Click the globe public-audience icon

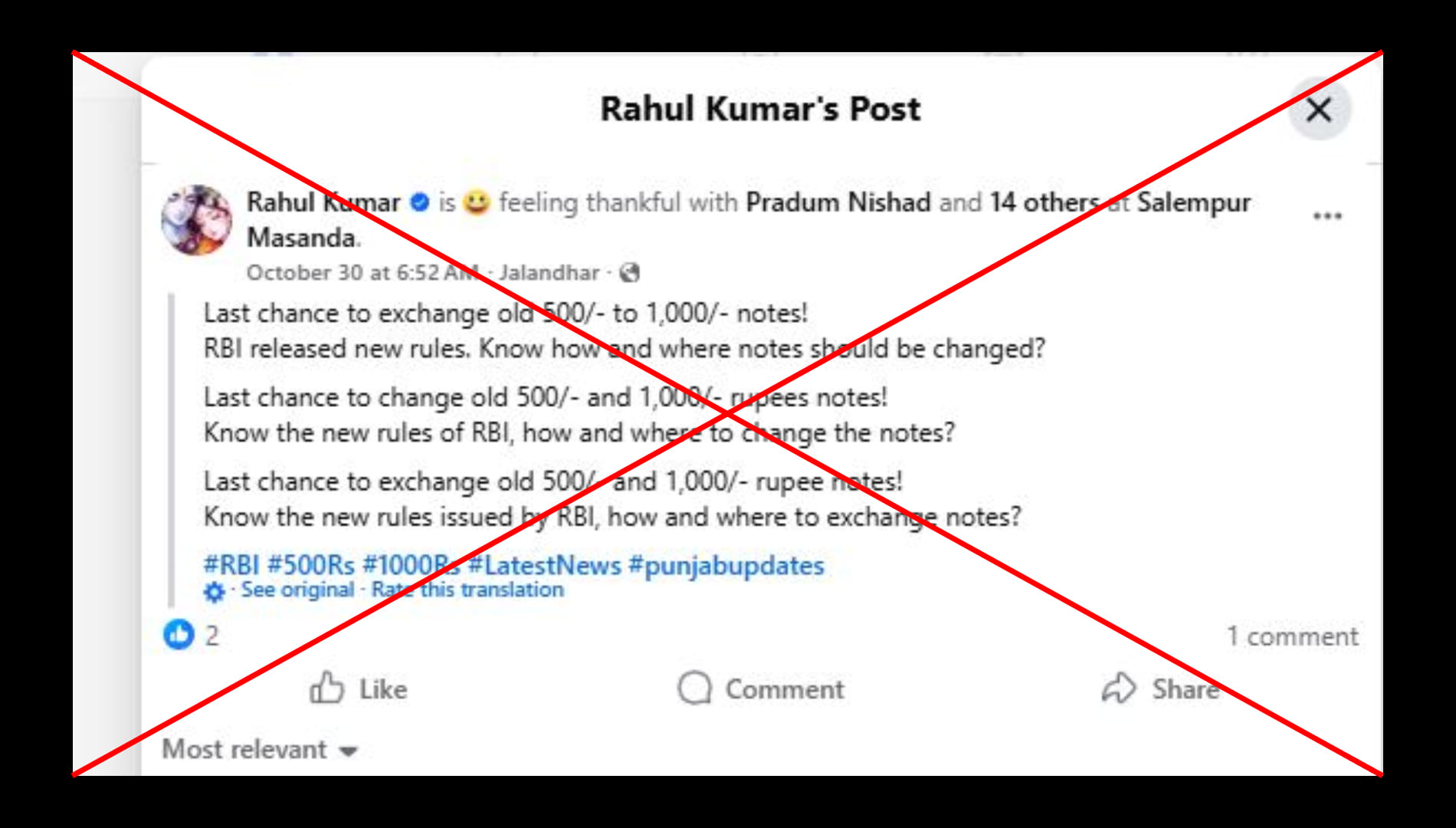pos(629,273)
